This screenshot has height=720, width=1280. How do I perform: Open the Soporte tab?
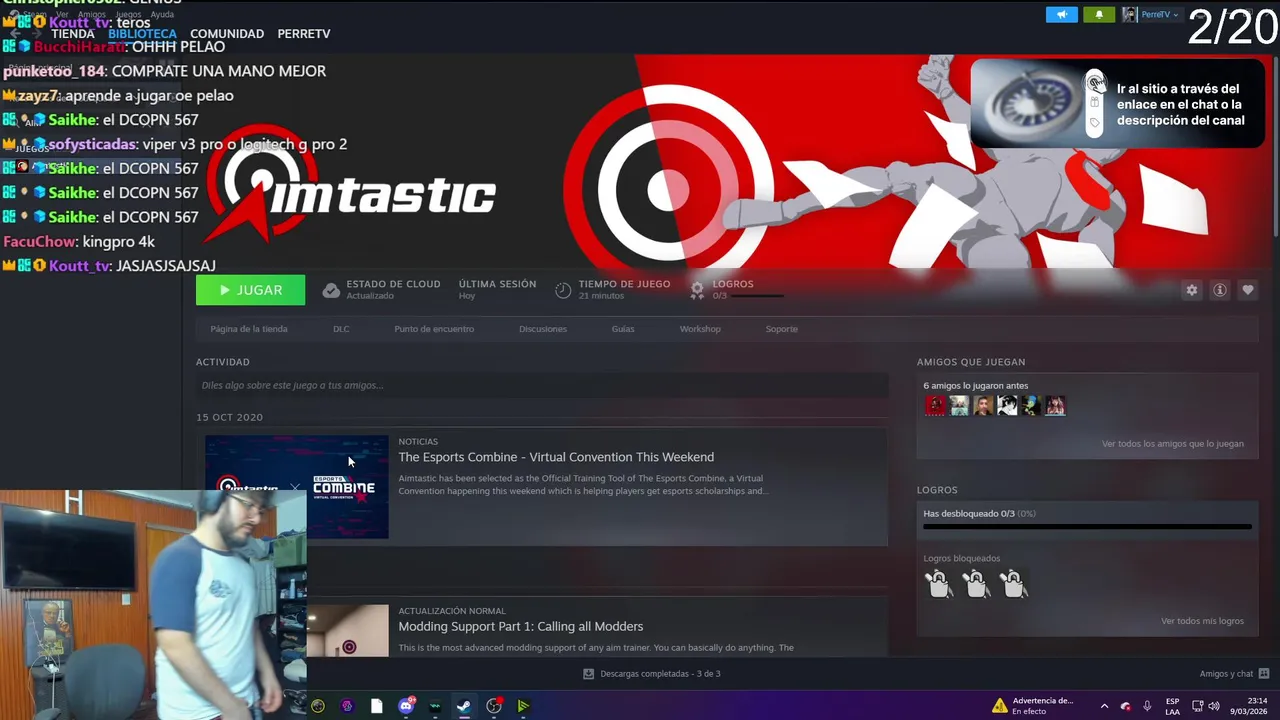[782, 329]
